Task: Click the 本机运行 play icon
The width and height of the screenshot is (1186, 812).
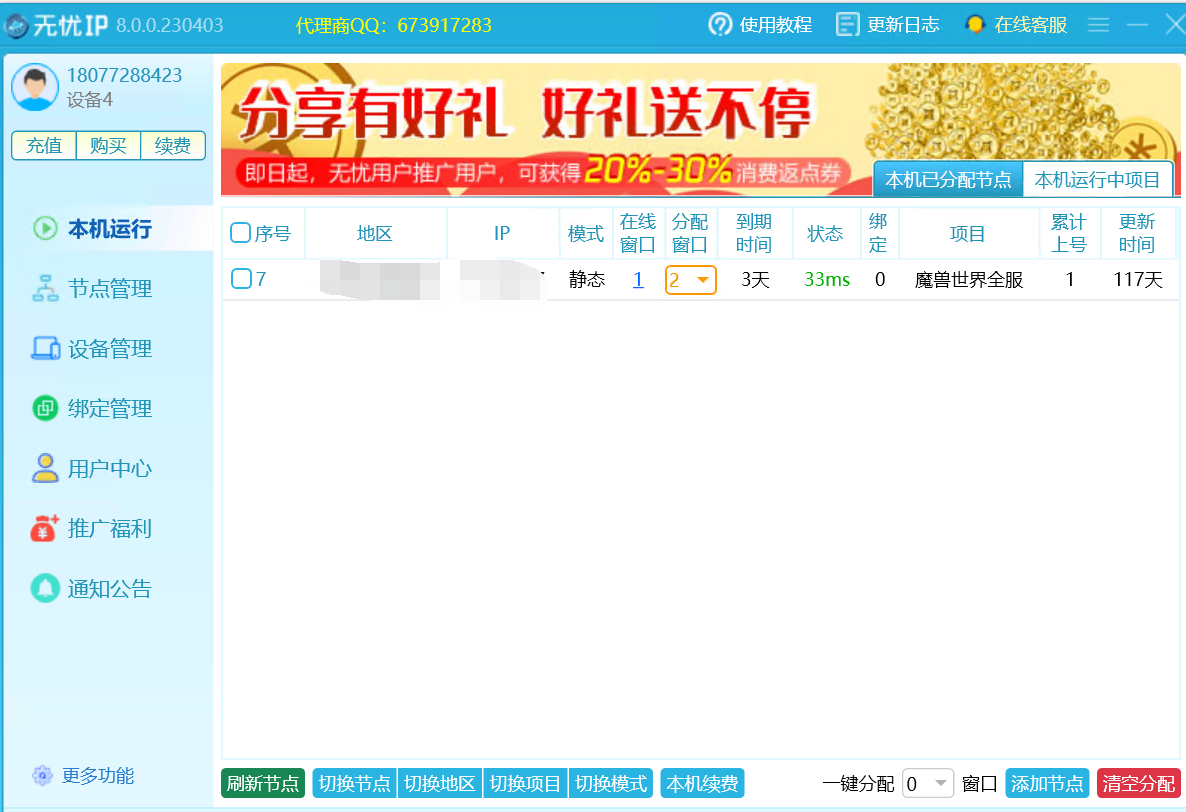Action: [45, 228]
